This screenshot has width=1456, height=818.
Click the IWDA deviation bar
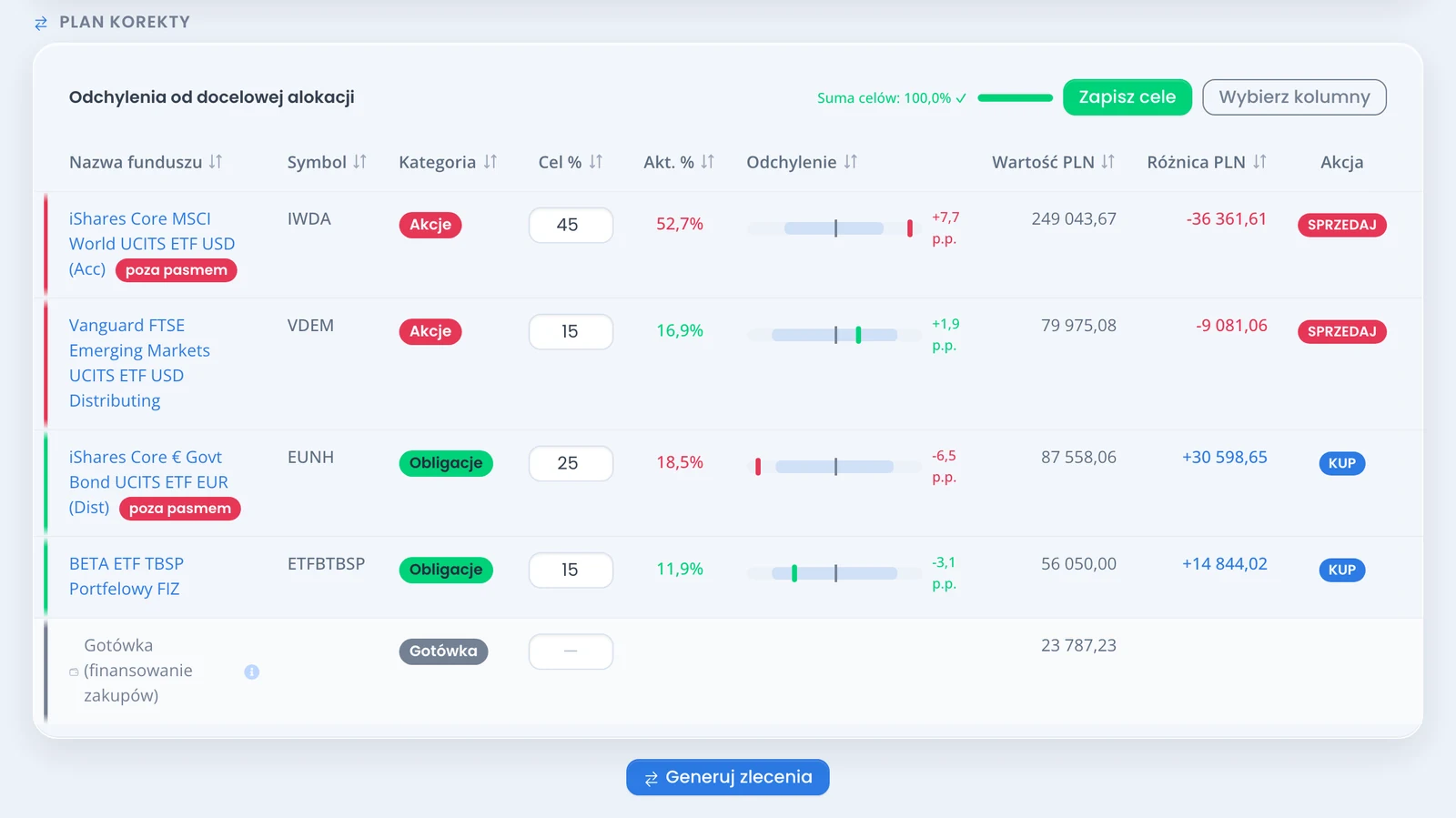(x=834, y=228)
